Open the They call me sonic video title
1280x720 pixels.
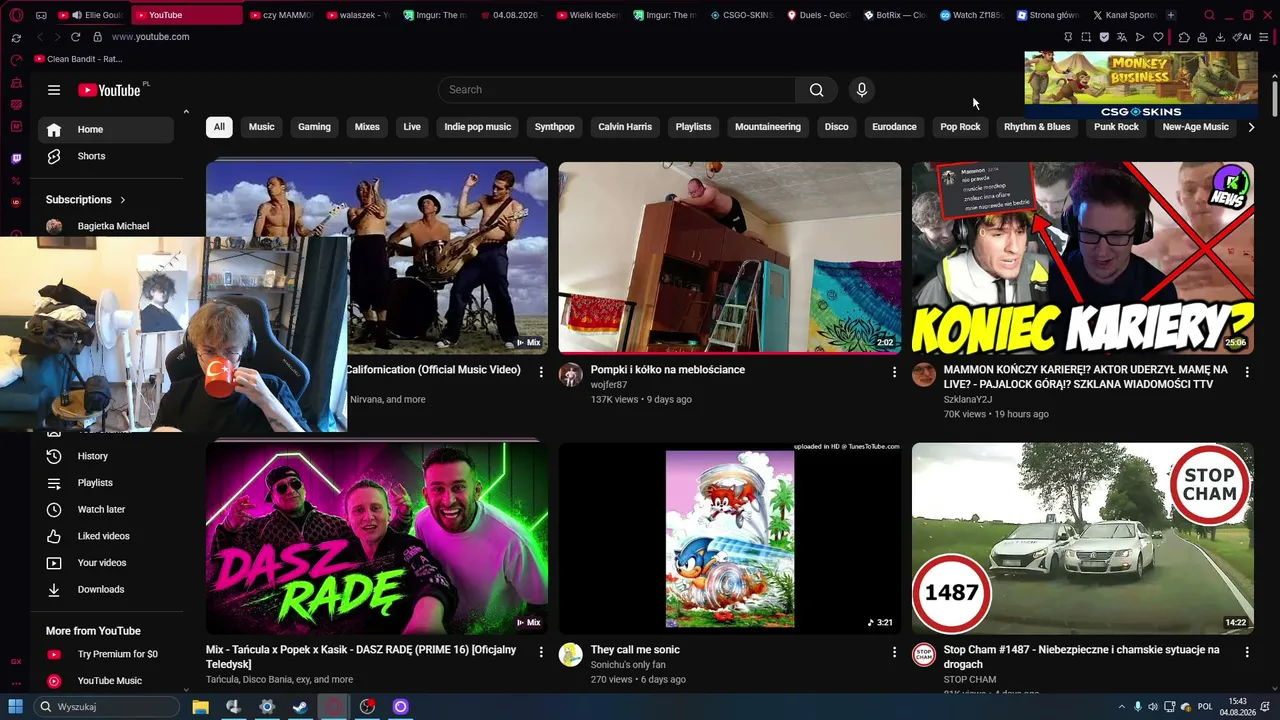click(x=635, y=650)
